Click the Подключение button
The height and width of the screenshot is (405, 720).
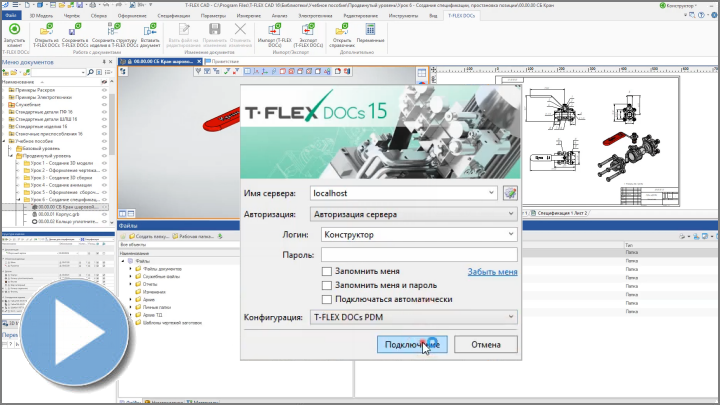click(x=412, y=344)
